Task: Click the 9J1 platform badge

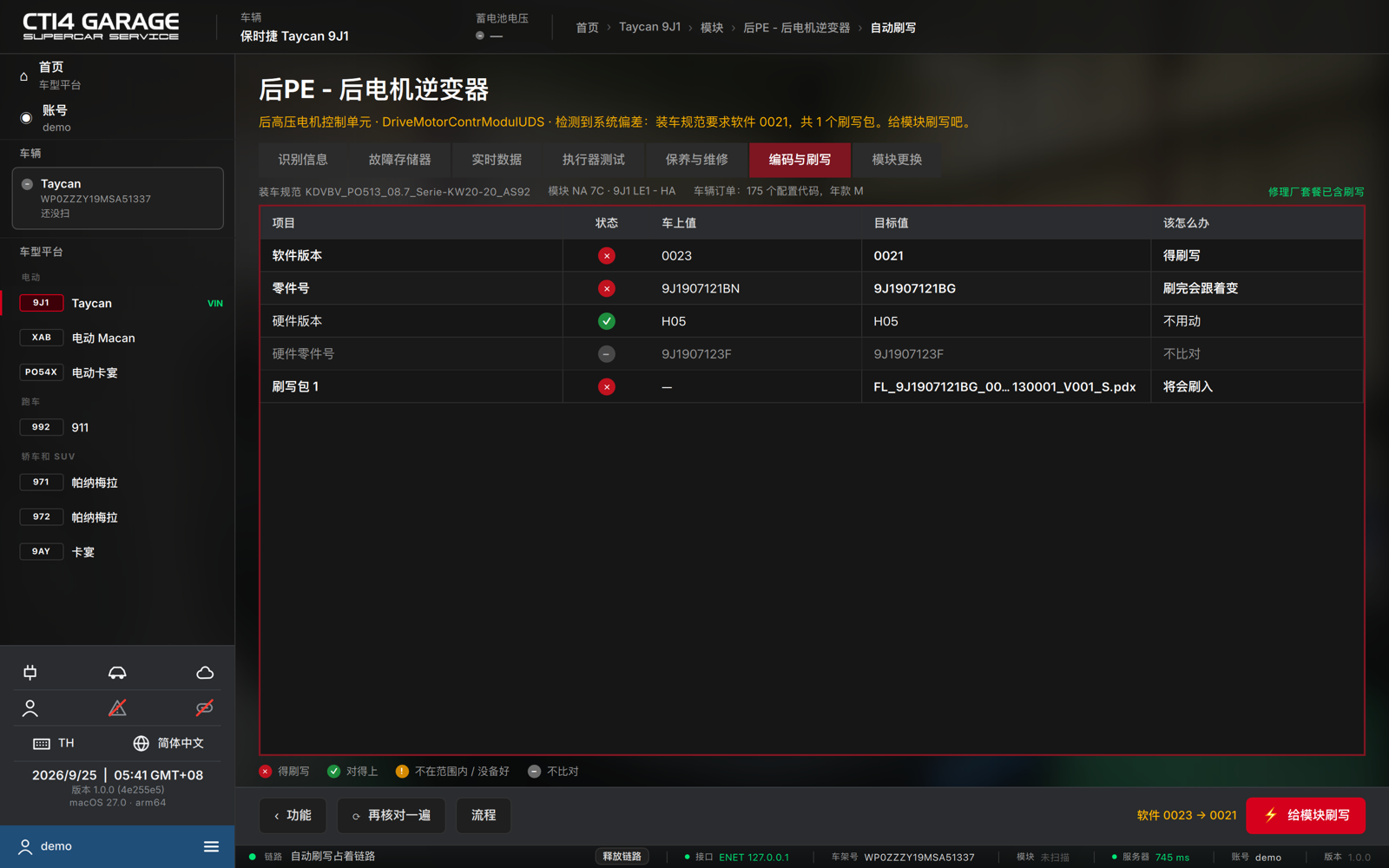Action: click(x=41, y=303)
